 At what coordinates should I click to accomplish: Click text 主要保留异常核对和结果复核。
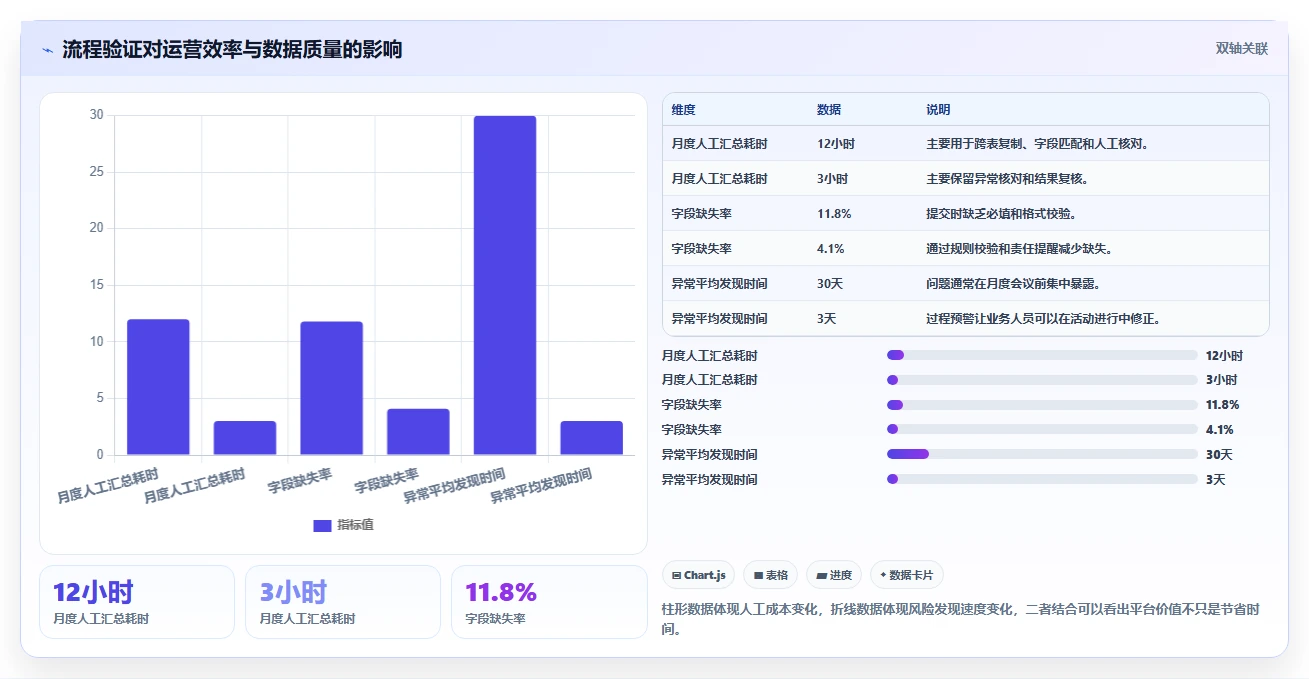[x=1008, y=179]
